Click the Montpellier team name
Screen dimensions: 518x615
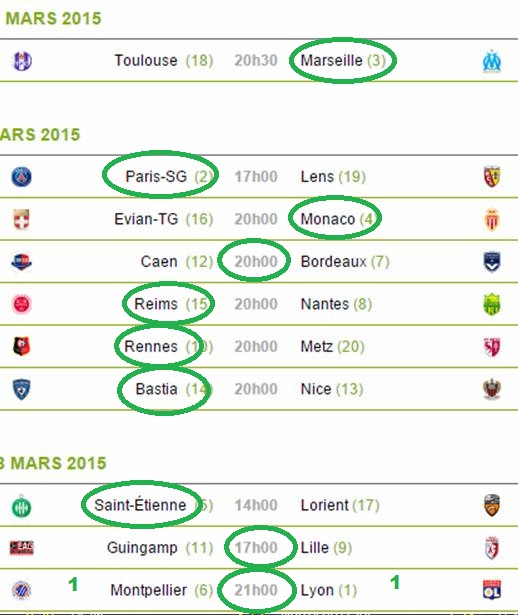point(149,590)
